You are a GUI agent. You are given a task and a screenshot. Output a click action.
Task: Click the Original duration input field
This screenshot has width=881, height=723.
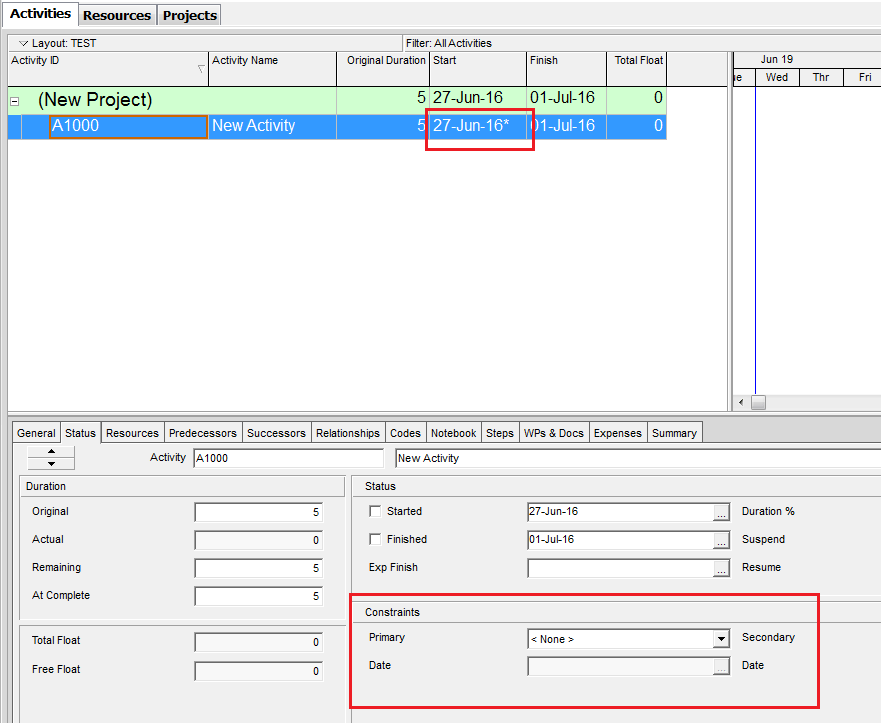click(258, 512)
